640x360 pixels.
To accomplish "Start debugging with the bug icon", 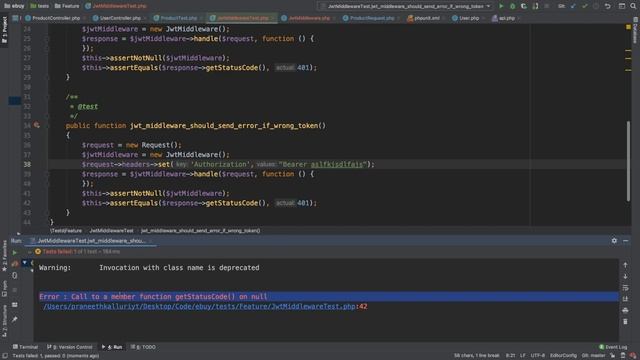I will [x=512, y=6].
